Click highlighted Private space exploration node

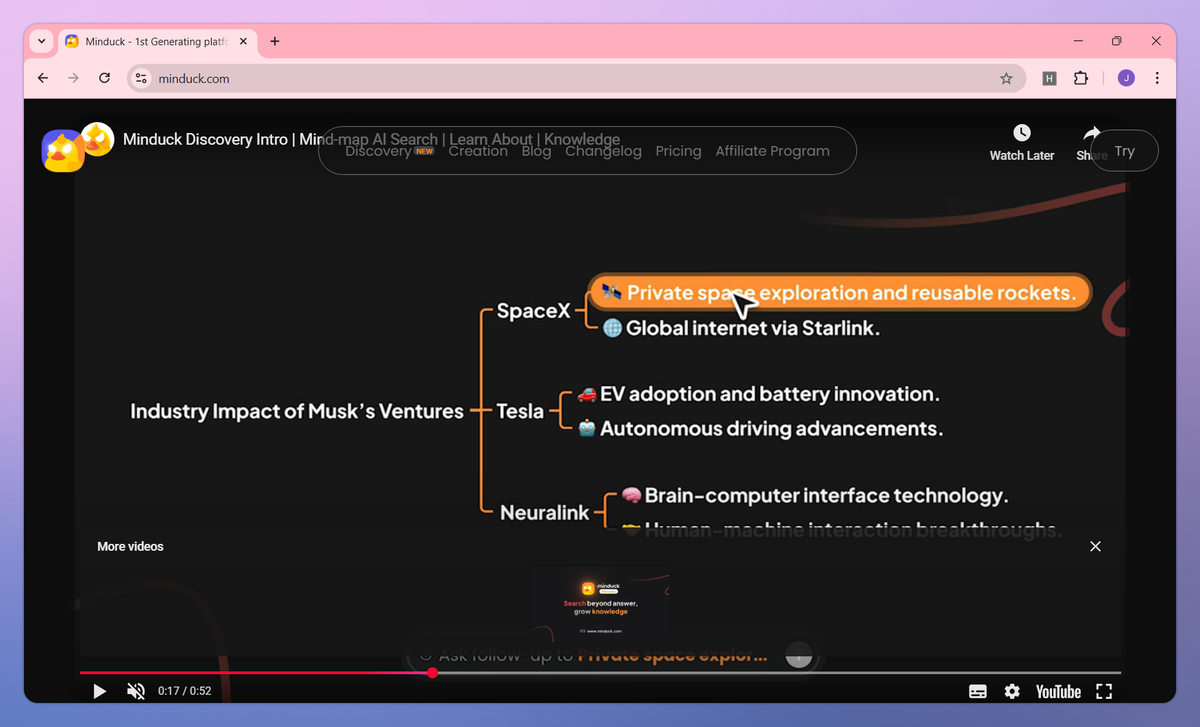(839, 293)
